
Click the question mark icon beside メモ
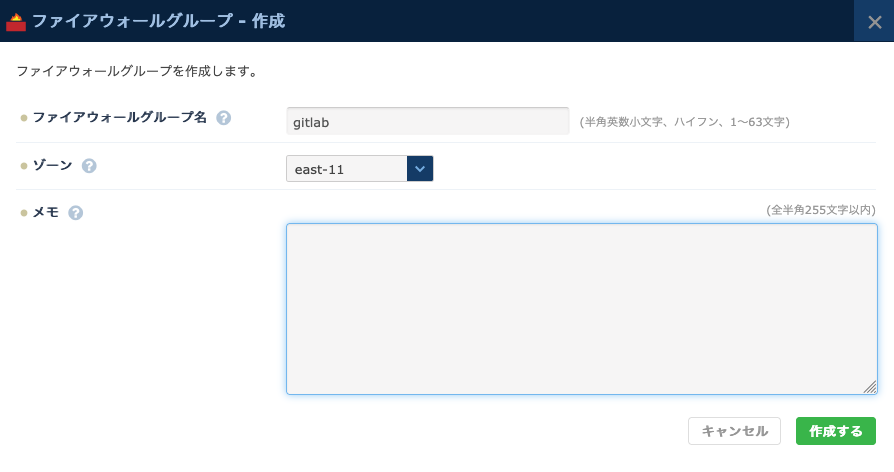click(x=76, y=213)
